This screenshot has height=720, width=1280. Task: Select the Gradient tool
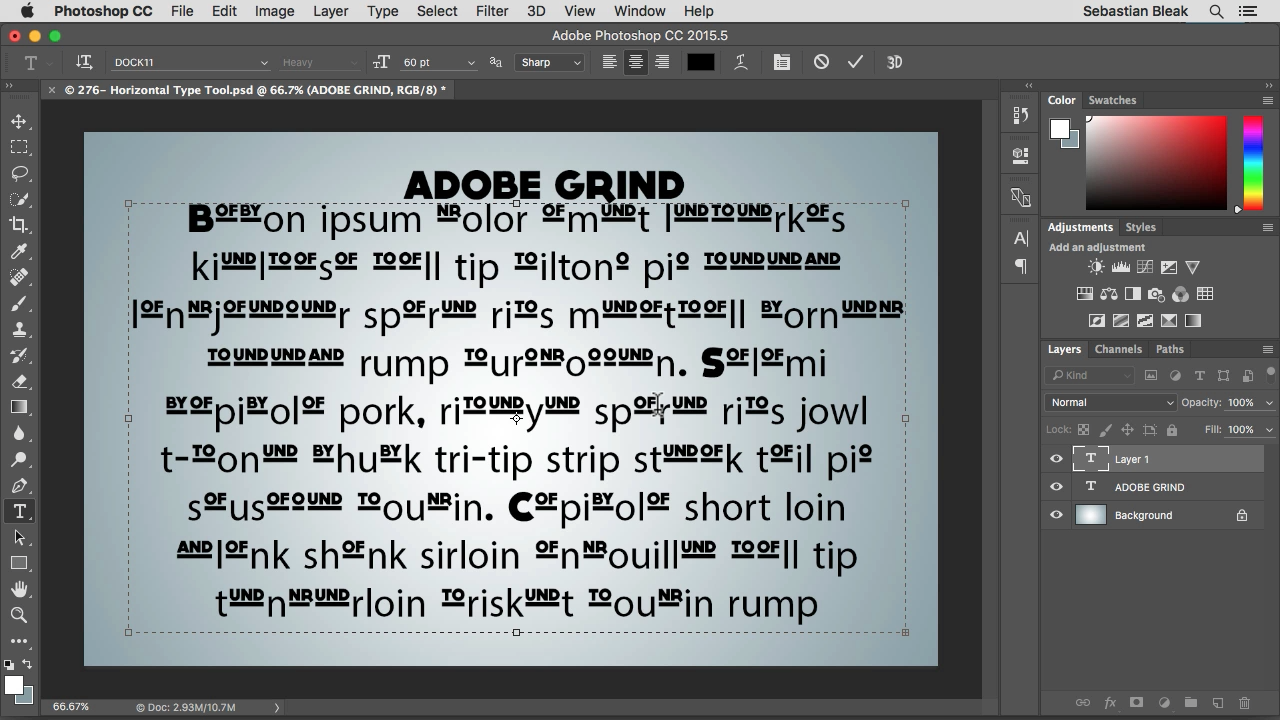coord(19,407)
